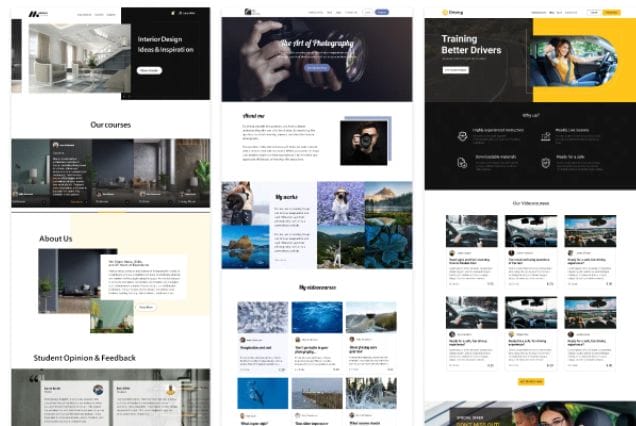Click the highly experienced instructors icon

click(462, 136)
